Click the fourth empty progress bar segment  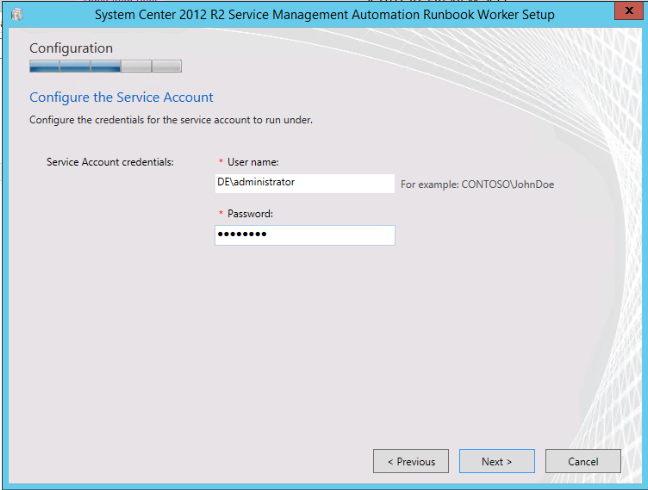coord(136,67)
